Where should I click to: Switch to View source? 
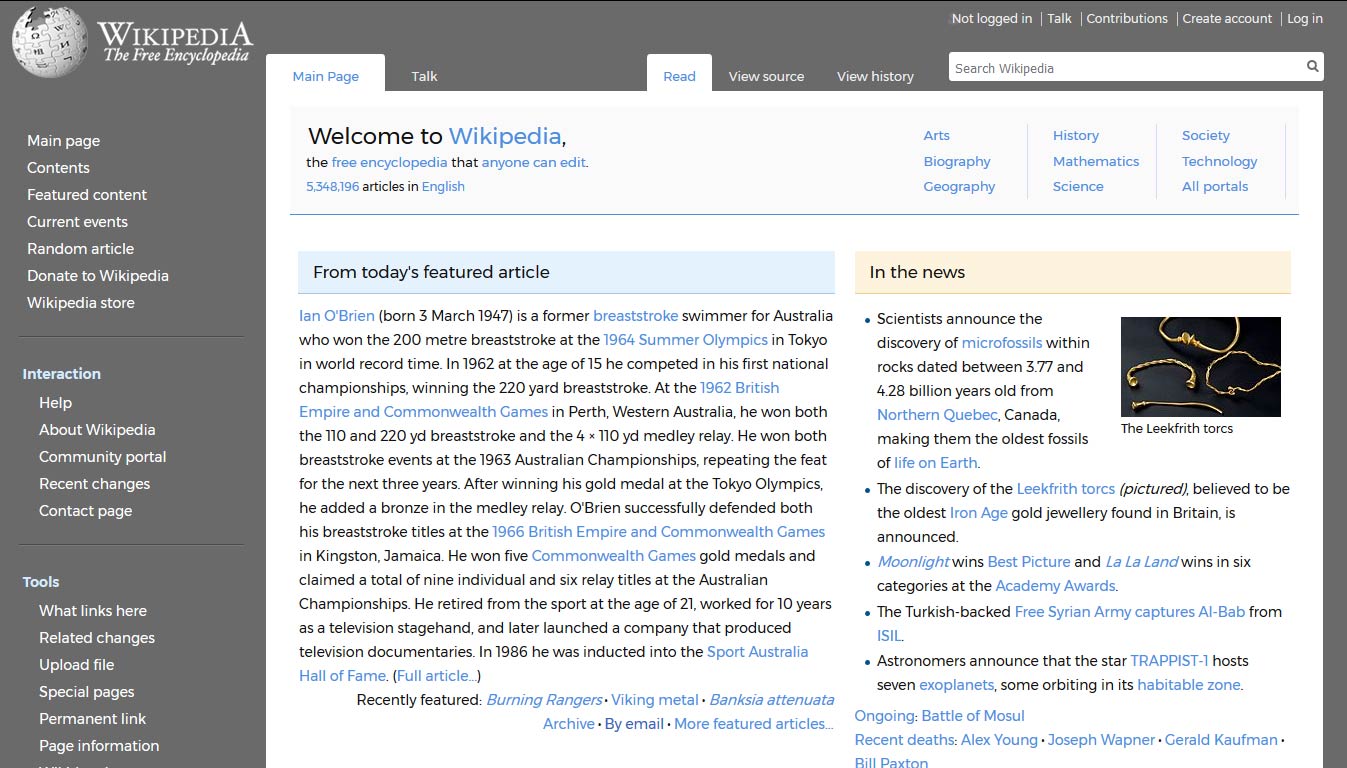[x=766, y=76]
